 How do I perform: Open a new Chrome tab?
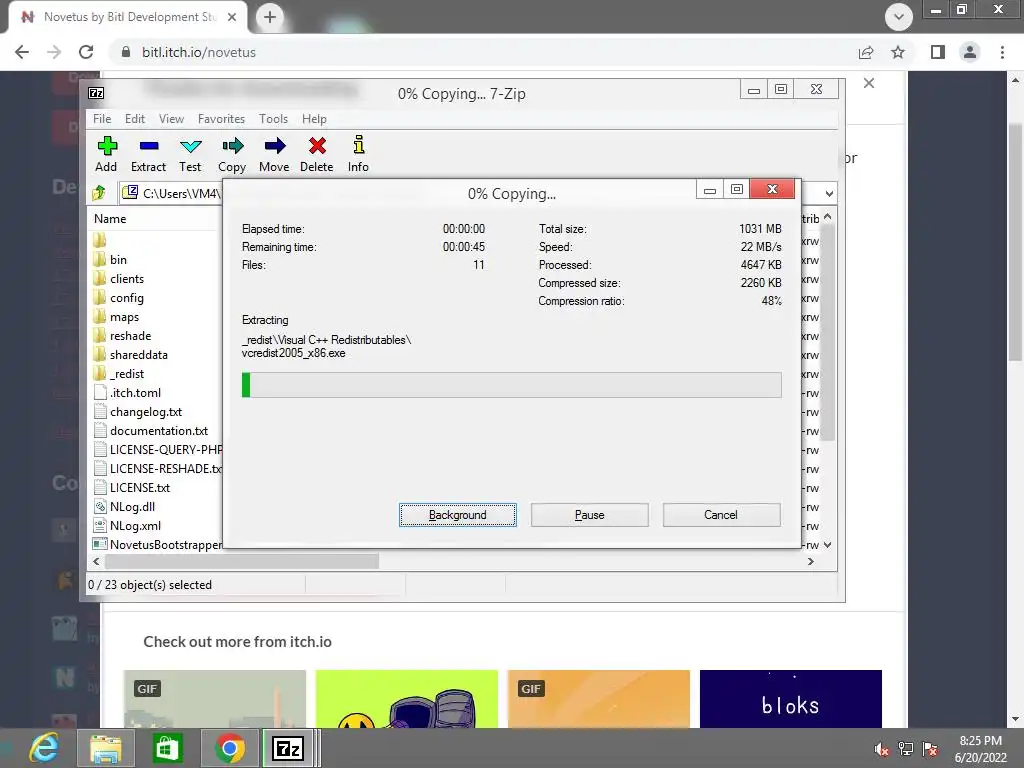270,17
